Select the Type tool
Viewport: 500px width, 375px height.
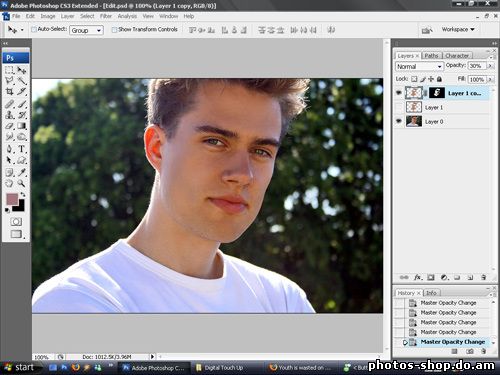tap(22, 149)
